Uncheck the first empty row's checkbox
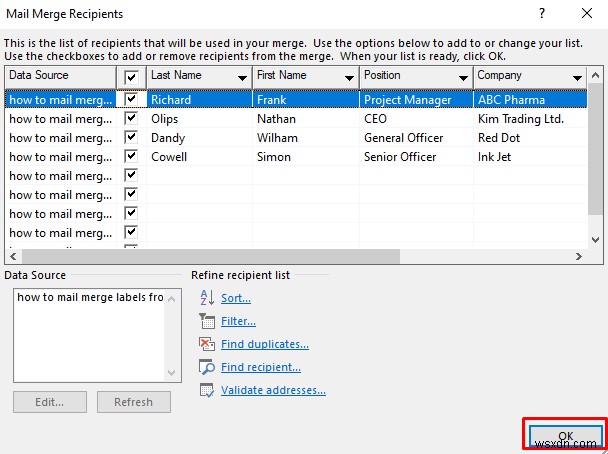The height and width of the screenshot is (454, 608). tap(131, 175)
